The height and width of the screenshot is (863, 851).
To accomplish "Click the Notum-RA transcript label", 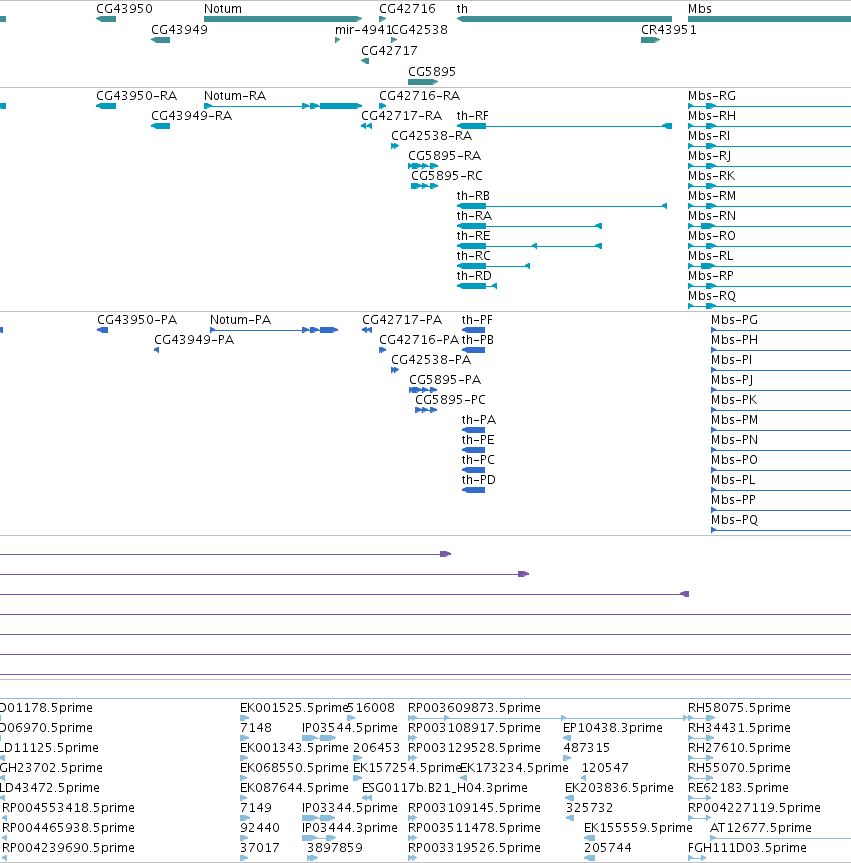I will coord(234,96).
